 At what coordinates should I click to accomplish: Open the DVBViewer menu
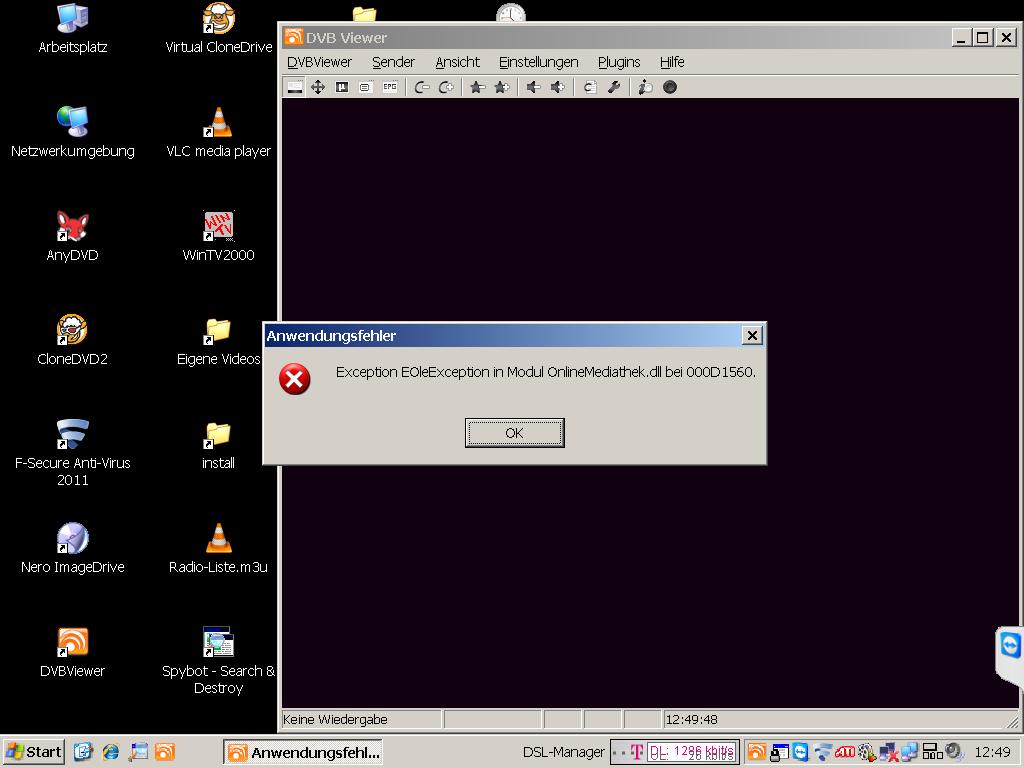319,62
